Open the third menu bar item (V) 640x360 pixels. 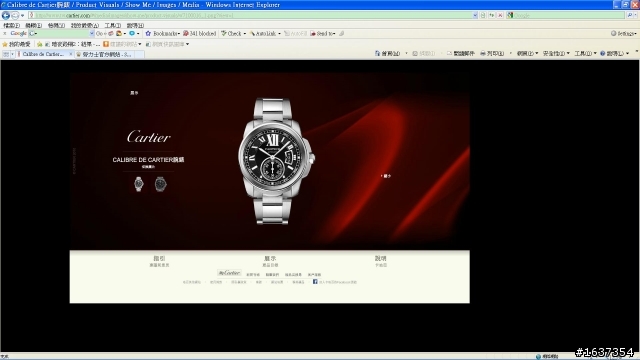pyautogui.click(x=56, y=25)
